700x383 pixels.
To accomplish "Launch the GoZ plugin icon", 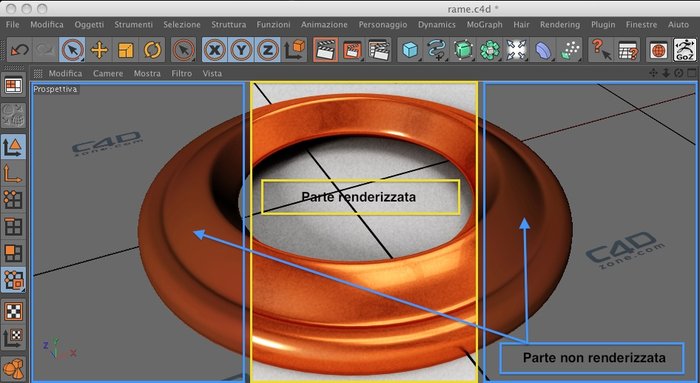I will (x=685, y=50).
